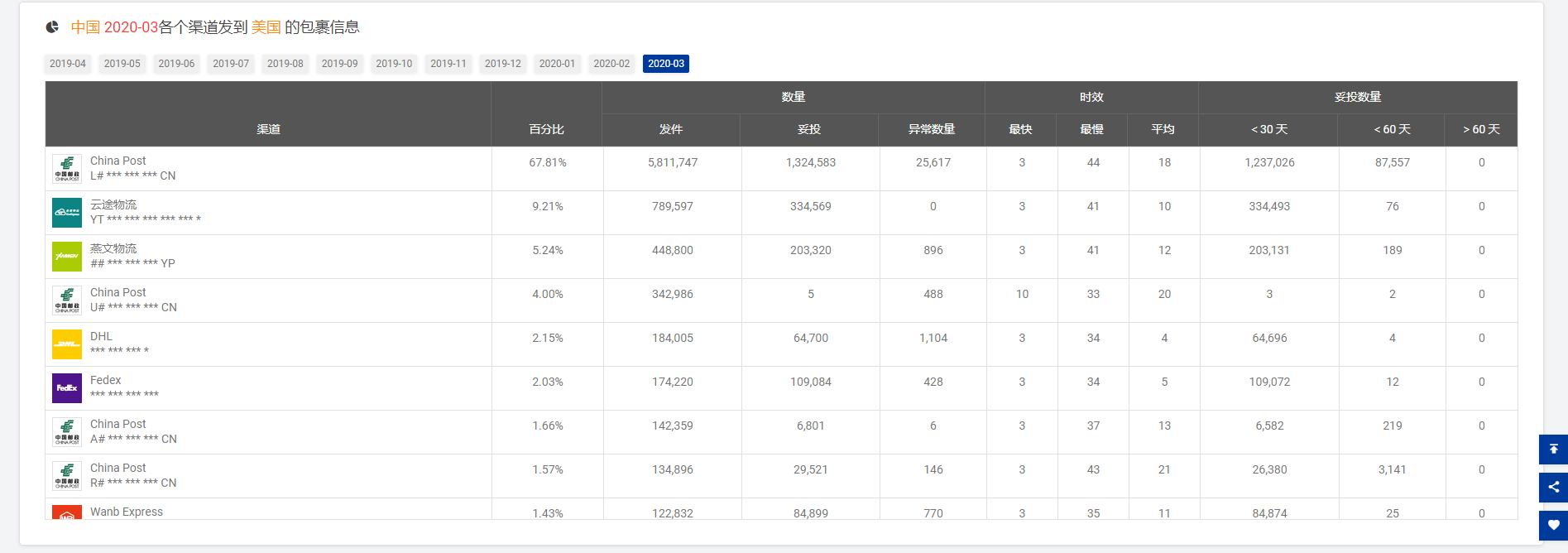This screenshot has width=1568, height=553.
Task: Click the 云途物流 teal logo
Action: [x=67, y=213]
